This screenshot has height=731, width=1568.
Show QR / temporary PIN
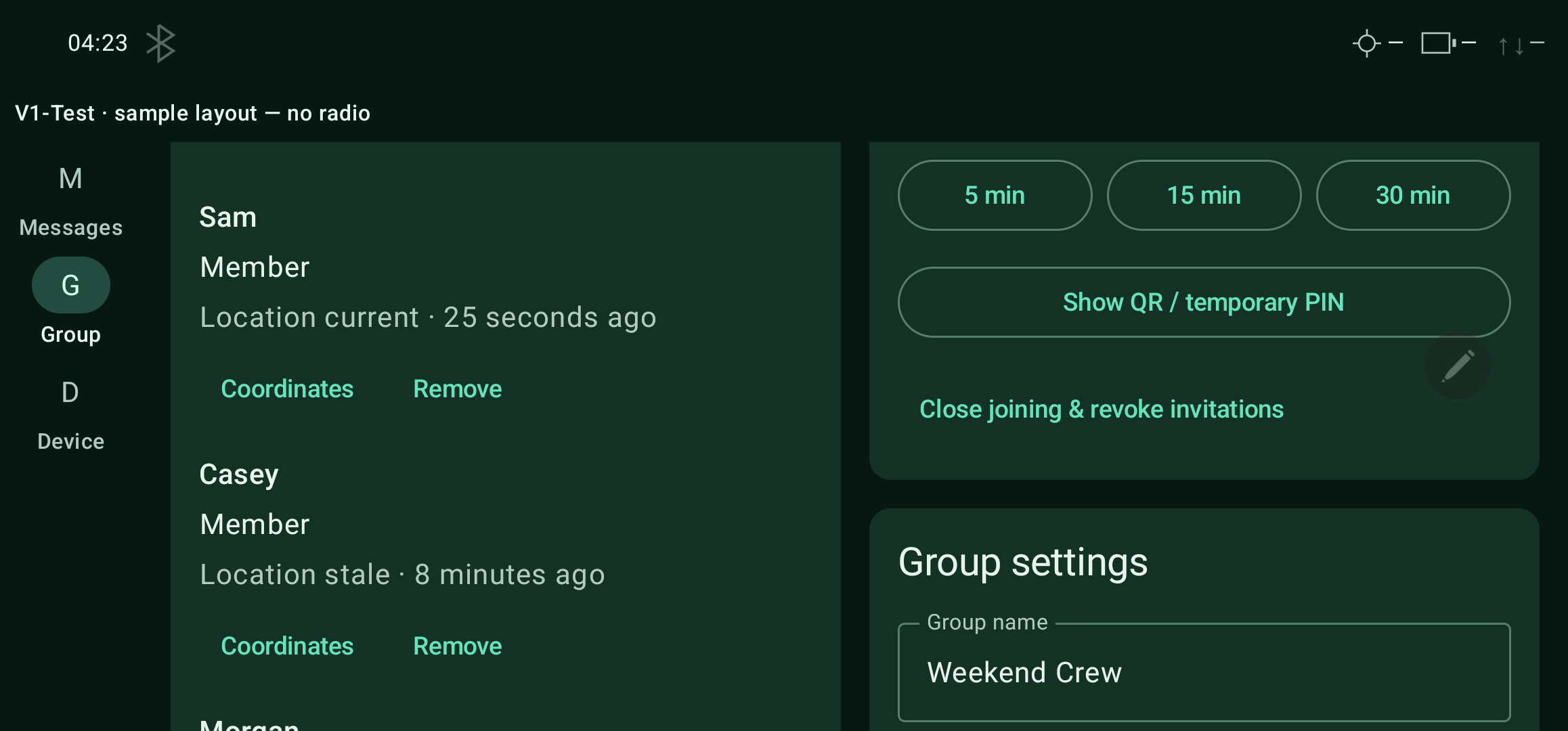click(1204, 303)
